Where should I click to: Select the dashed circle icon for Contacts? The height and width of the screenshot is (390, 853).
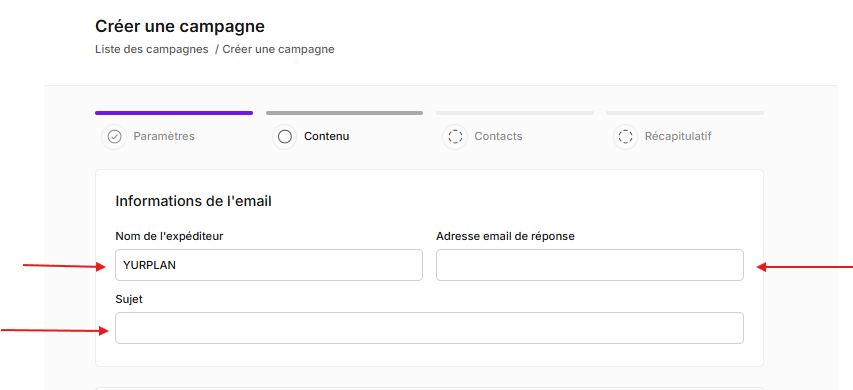(x=455, y=137)
